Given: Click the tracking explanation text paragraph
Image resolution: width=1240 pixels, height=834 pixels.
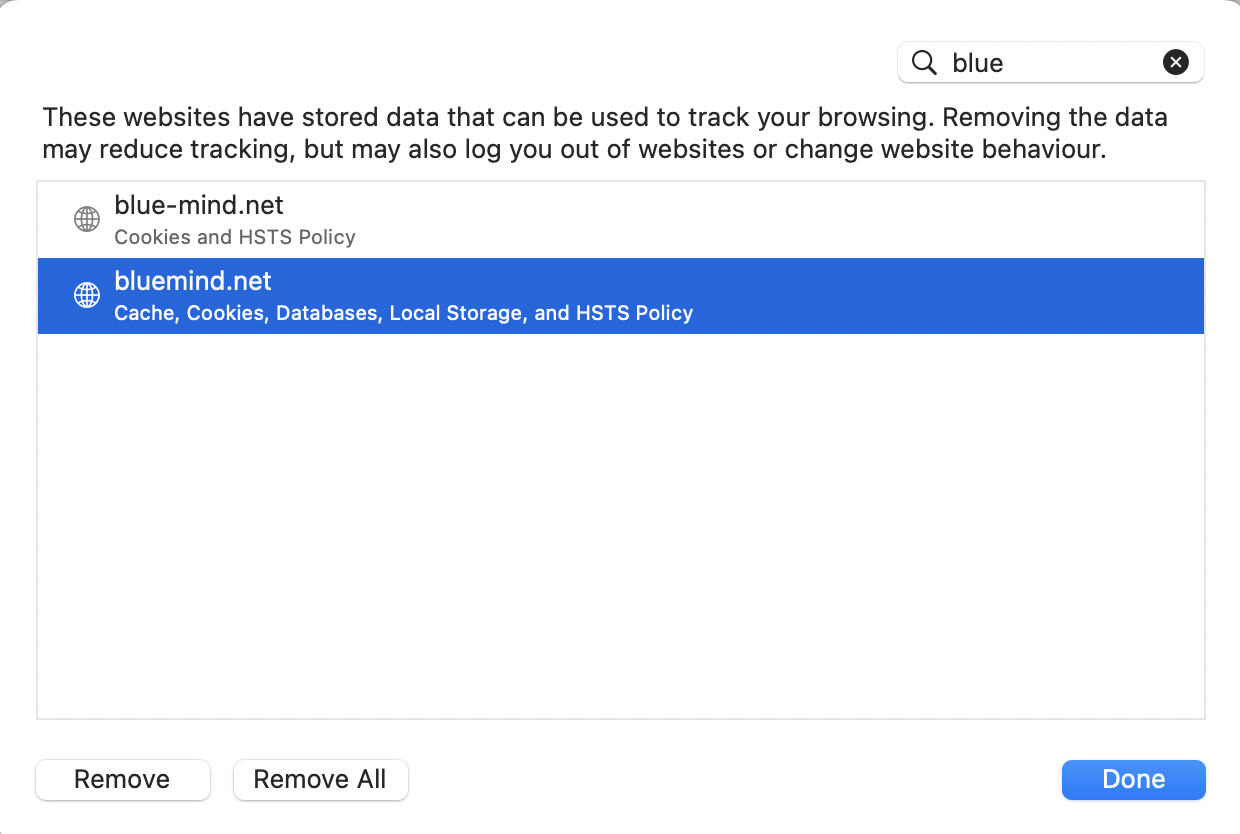Looking at the screenshot, I should [604, 134].
